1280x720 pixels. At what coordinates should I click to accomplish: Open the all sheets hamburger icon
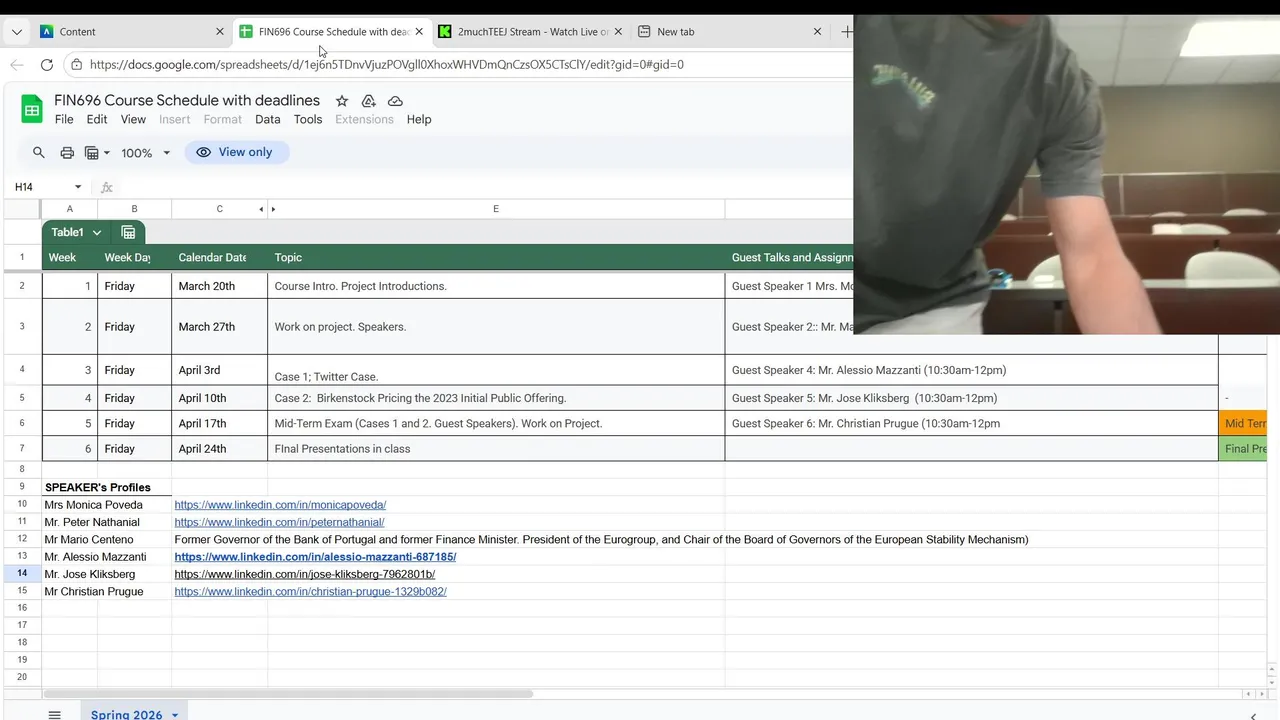[x=55, y=715]
